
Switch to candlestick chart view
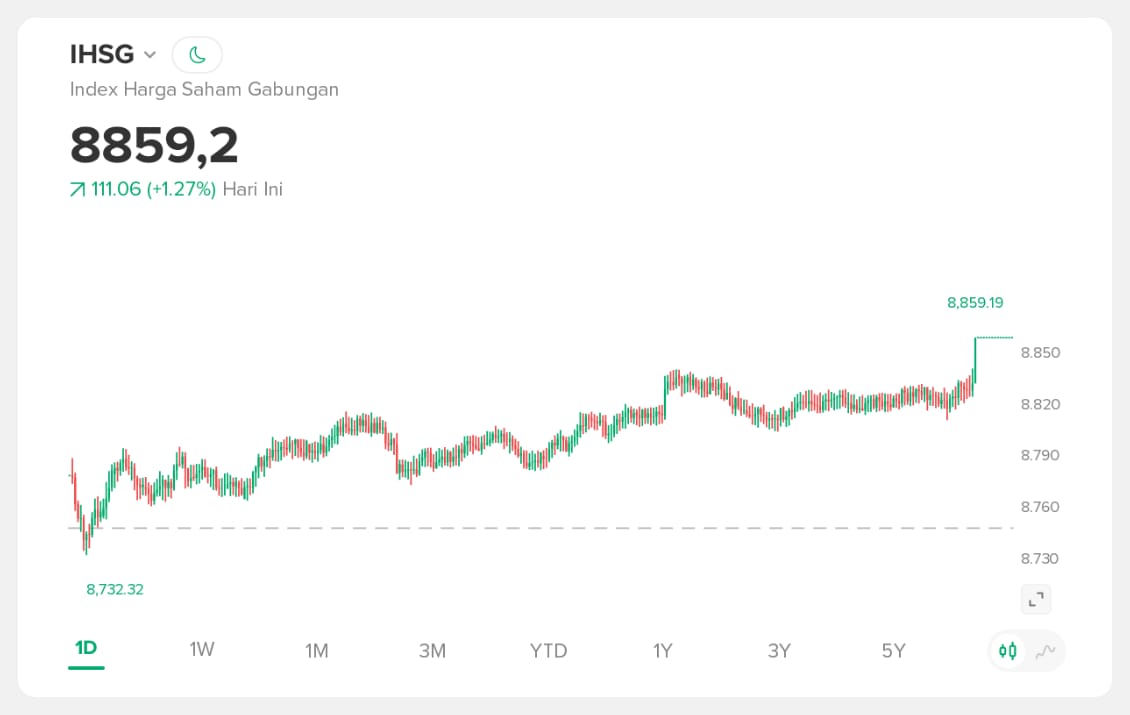(x=1008, y=652)
